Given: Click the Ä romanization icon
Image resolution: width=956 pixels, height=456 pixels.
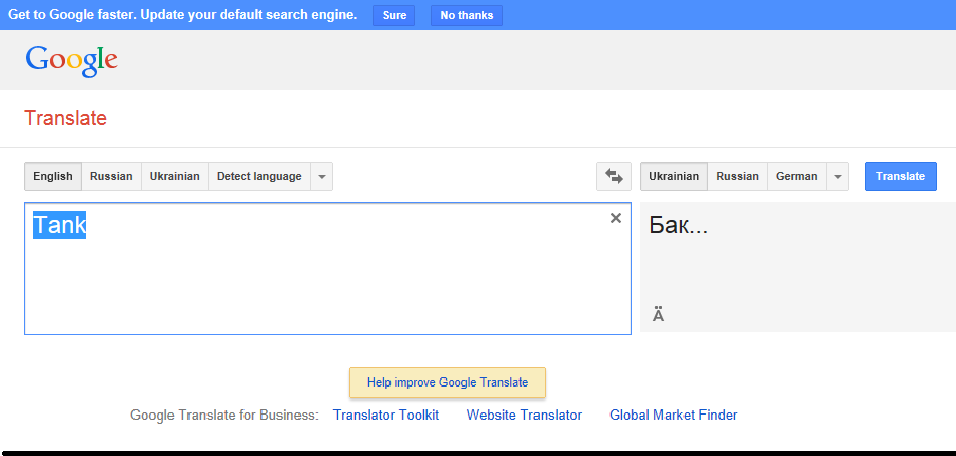Looking at the screenshot, I should [x=658, y=315].
